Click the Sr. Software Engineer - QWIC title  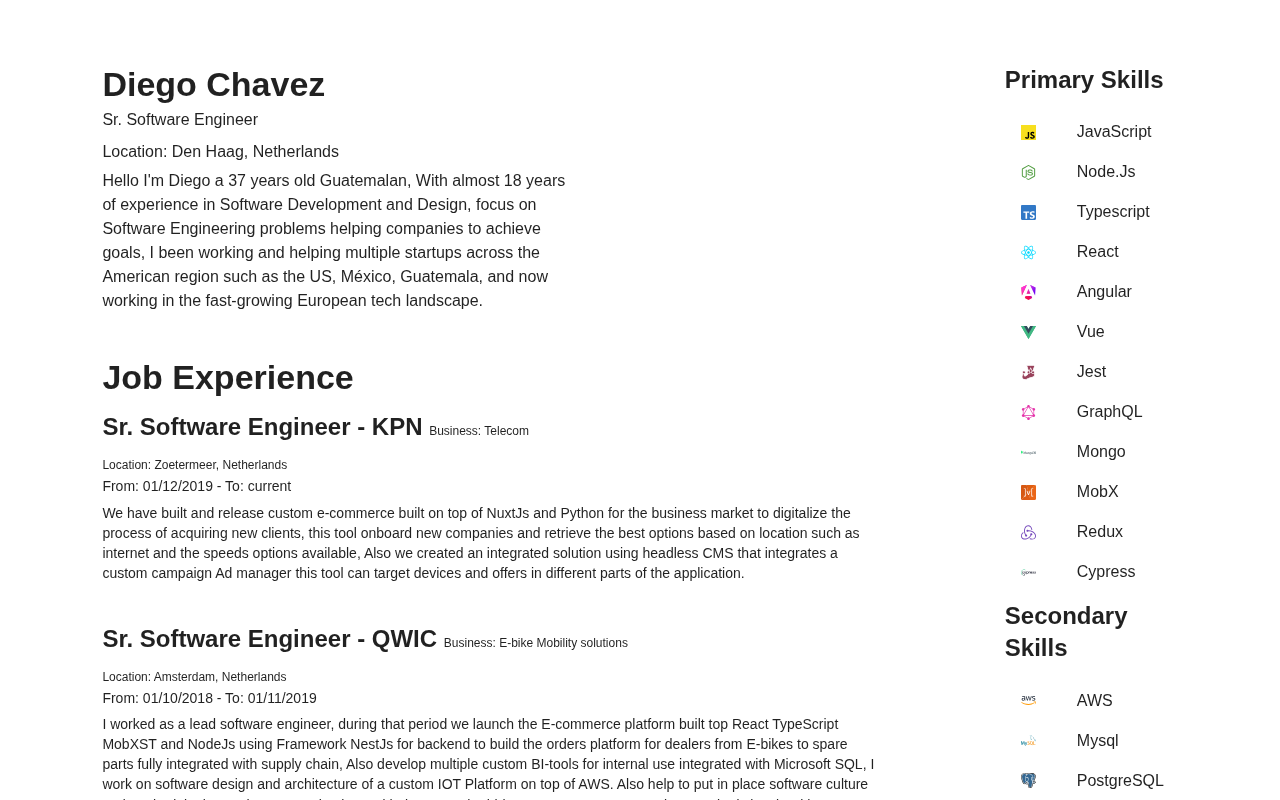pos(269,639)
